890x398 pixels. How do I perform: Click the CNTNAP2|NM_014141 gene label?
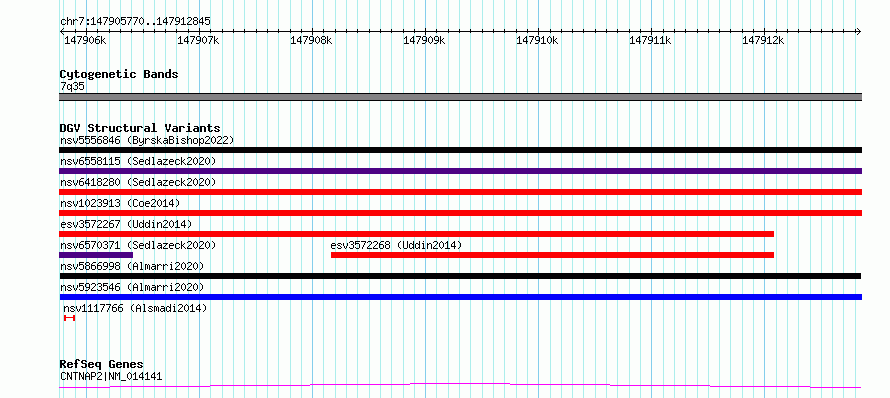[111, 376]
